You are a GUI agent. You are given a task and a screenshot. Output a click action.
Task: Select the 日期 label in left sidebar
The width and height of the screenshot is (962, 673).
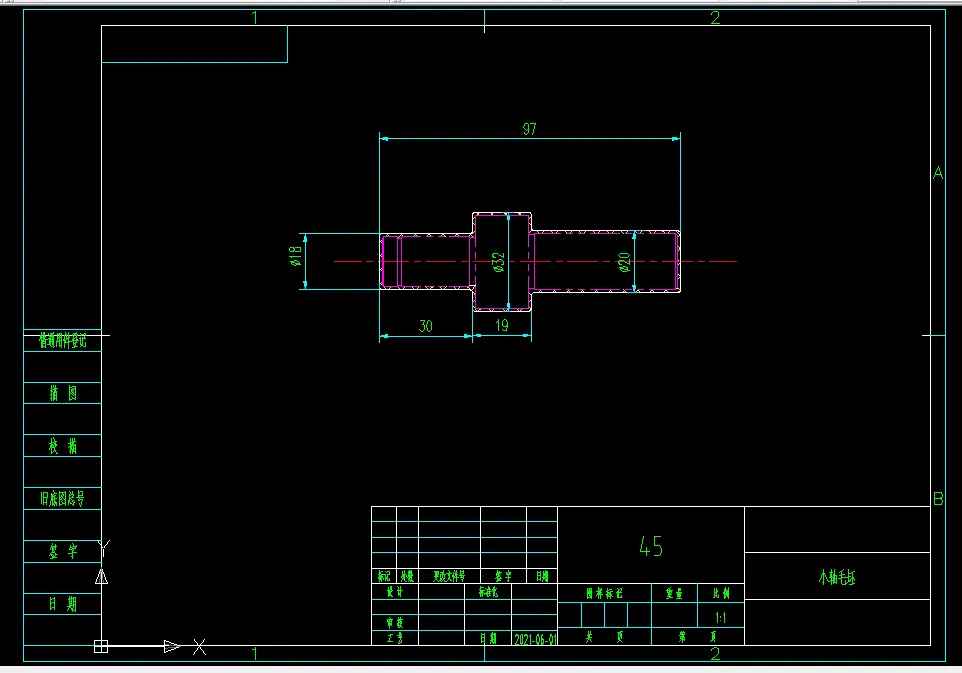pos(63,604)
